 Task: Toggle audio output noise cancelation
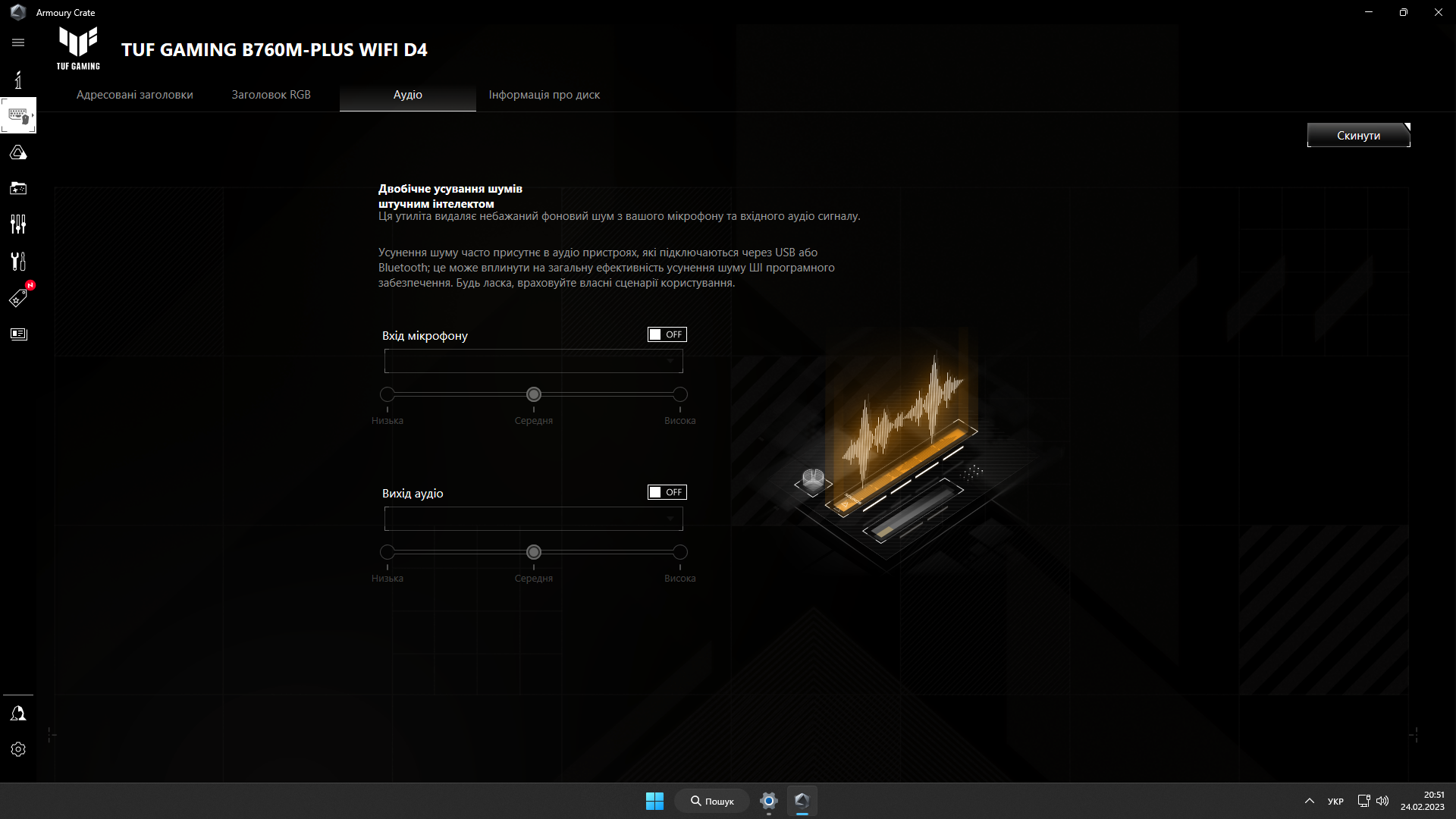tap(667, 492)
